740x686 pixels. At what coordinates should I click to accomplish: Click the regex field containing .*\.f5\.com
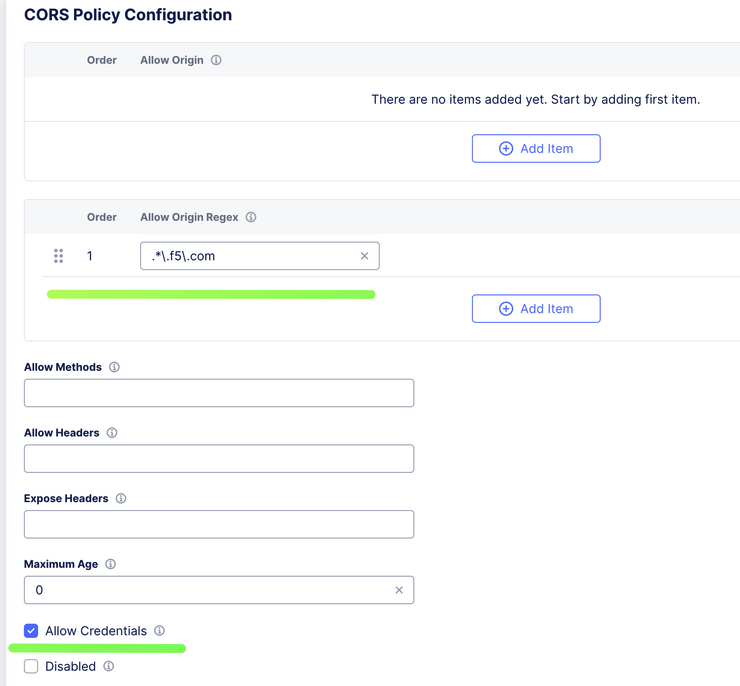[x=248, y=256]
